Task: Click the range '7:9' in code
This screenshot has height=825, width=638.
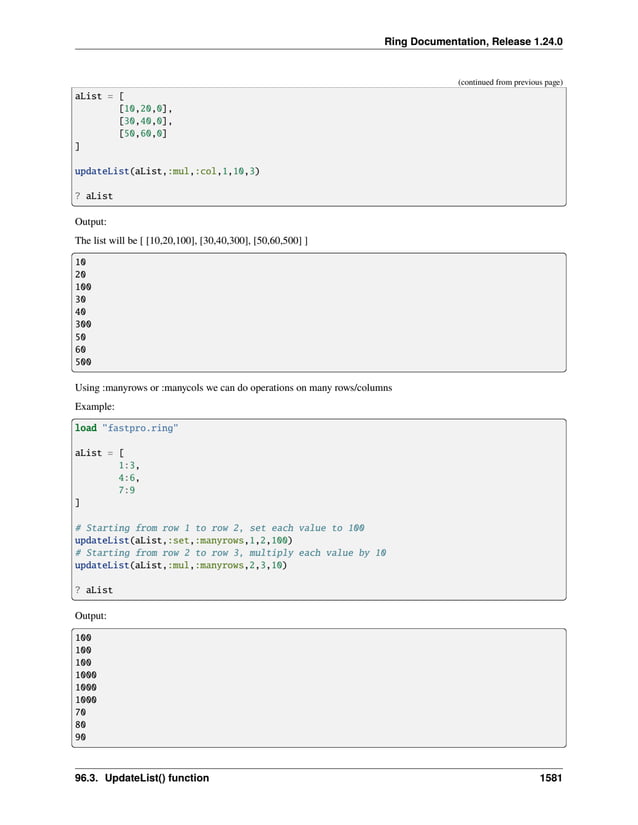Action: pyautogui.click(x=126, y=490)
